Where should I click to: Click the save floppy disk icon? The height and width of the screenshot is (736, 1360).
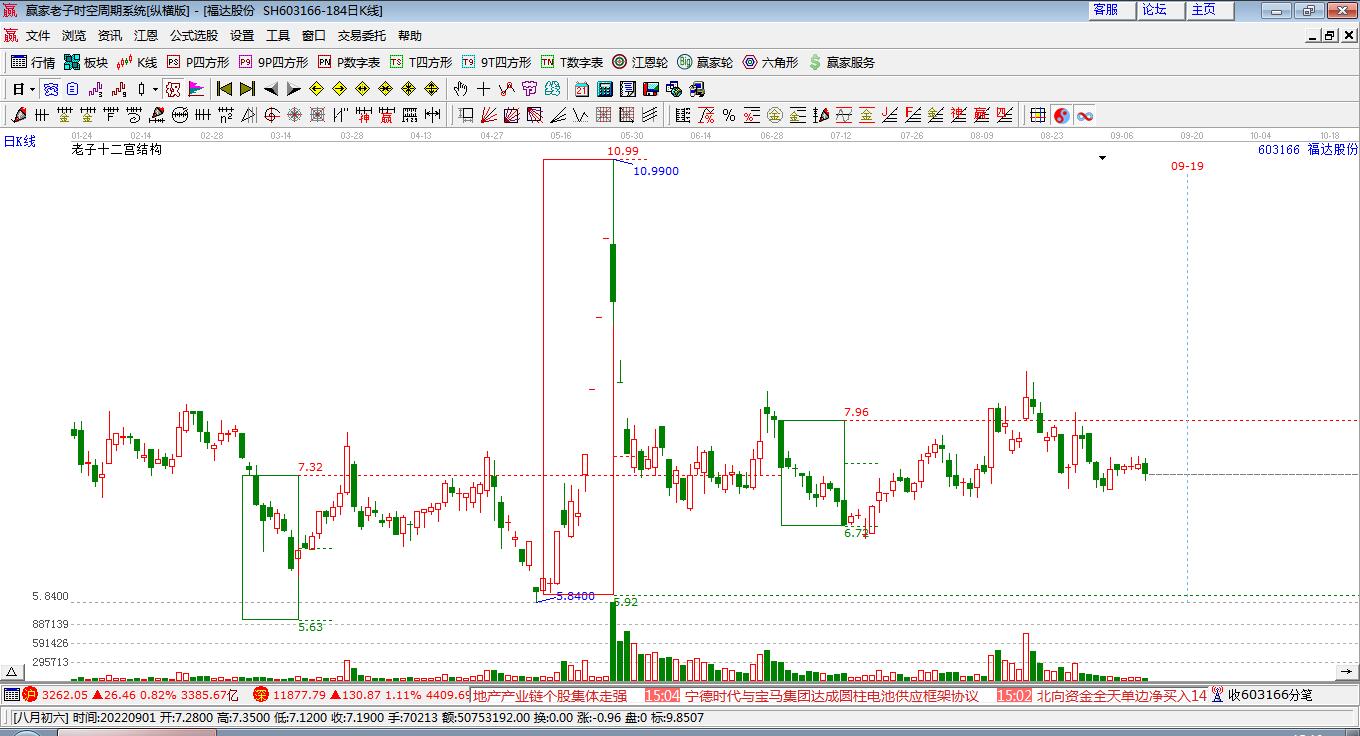[x=651, y=89]
